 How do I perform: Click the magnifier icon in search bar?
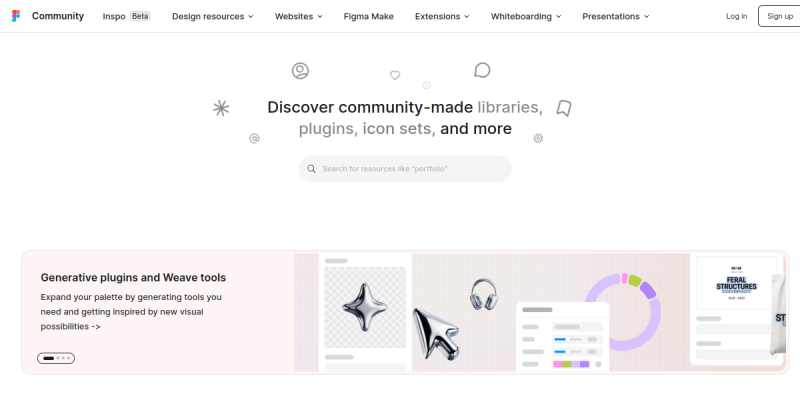311,169
